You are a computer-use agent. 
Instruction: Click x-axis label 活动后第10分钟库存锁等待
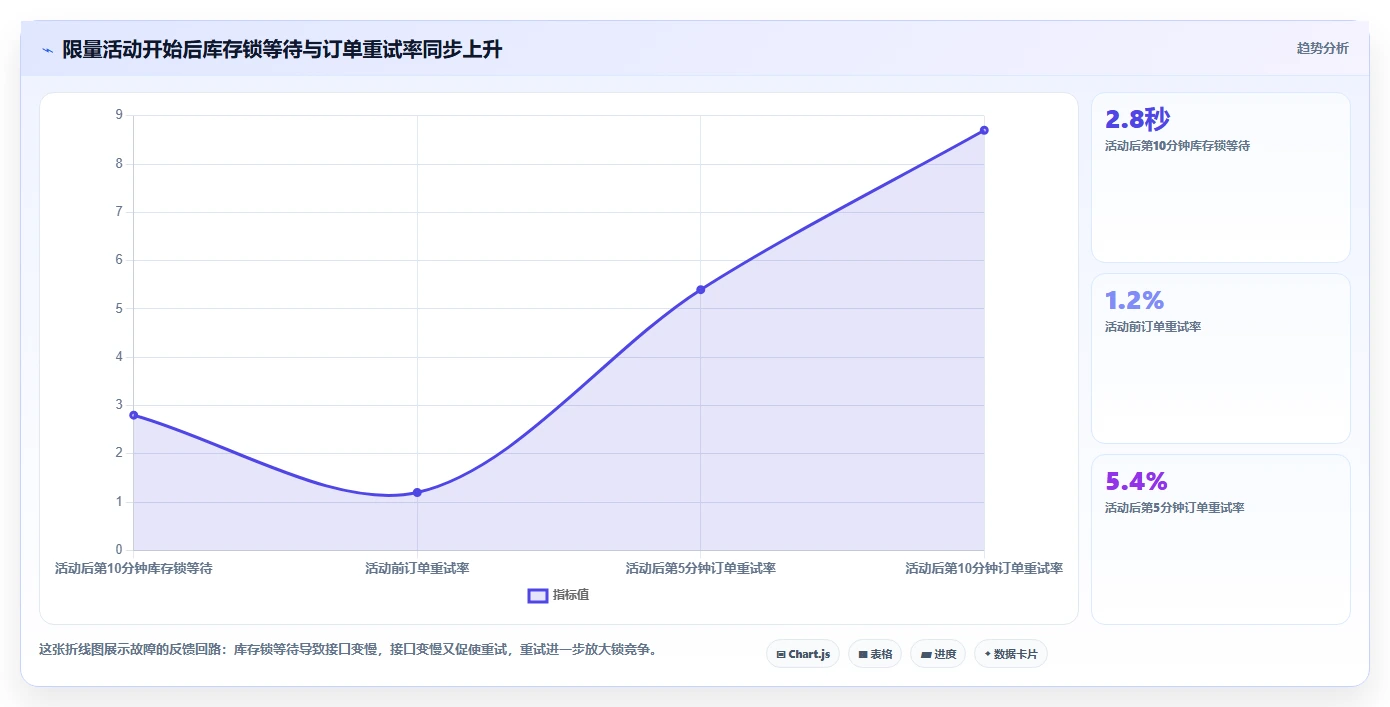(134, 568)
